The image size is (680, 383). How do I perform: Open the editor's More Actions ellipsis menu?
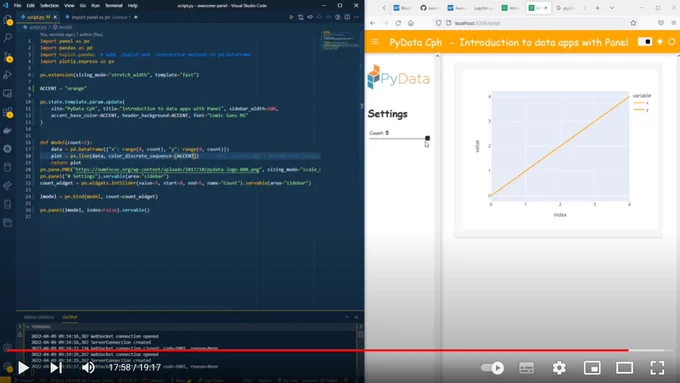[356, 17]
